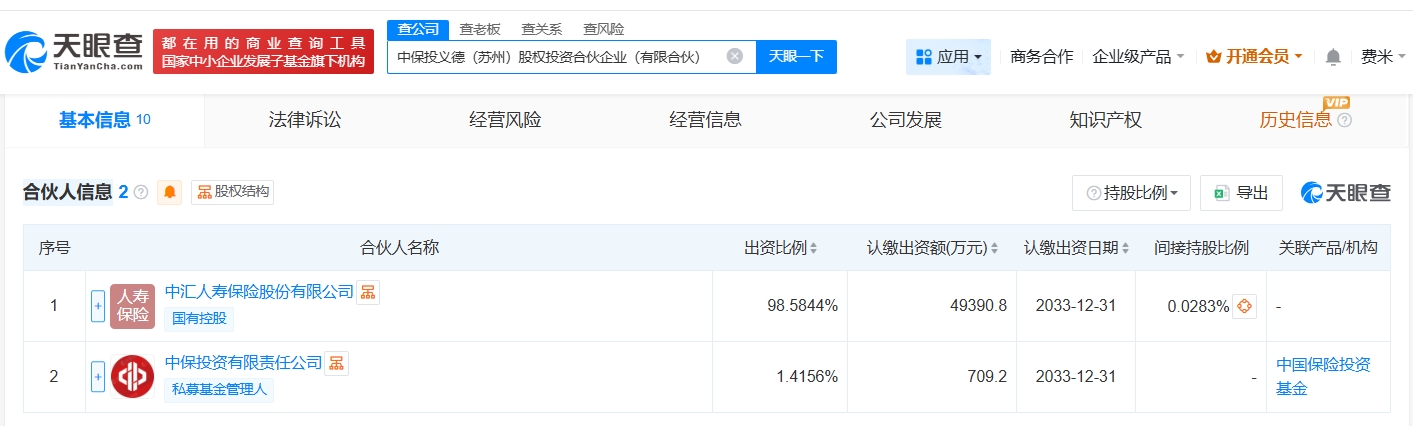
Task: Click the indirect shareholding path icon beside 0.0283%
Action: (1244, 306)
